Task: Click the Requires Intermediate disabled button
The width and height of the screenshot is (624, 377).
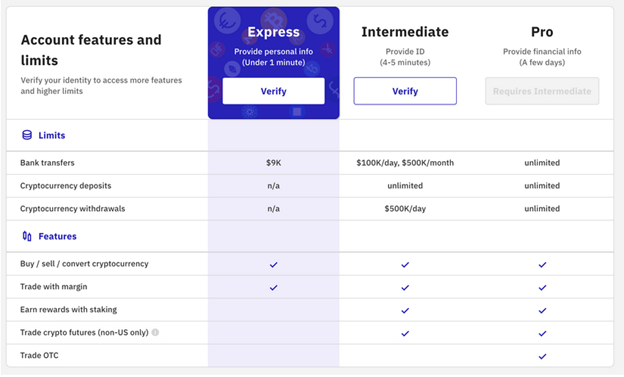Action: (x=542, y=91)
